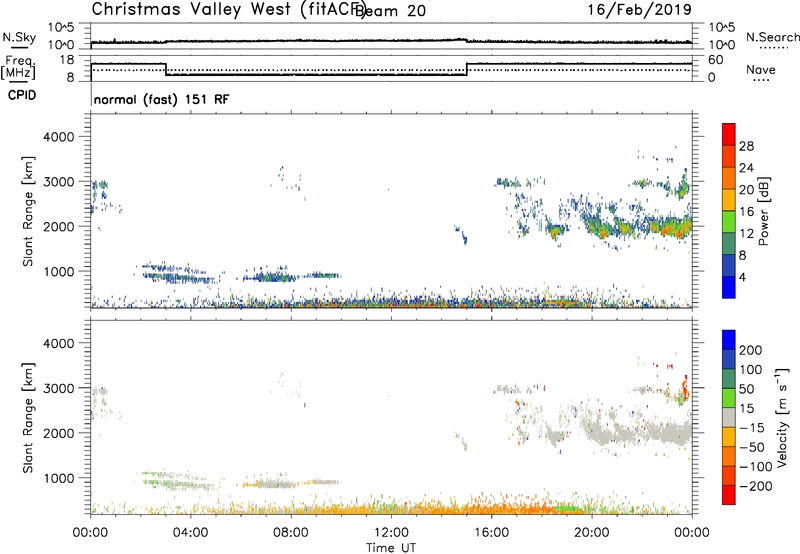Click the frequency step change at 15:00

click(x=467, y=69)
